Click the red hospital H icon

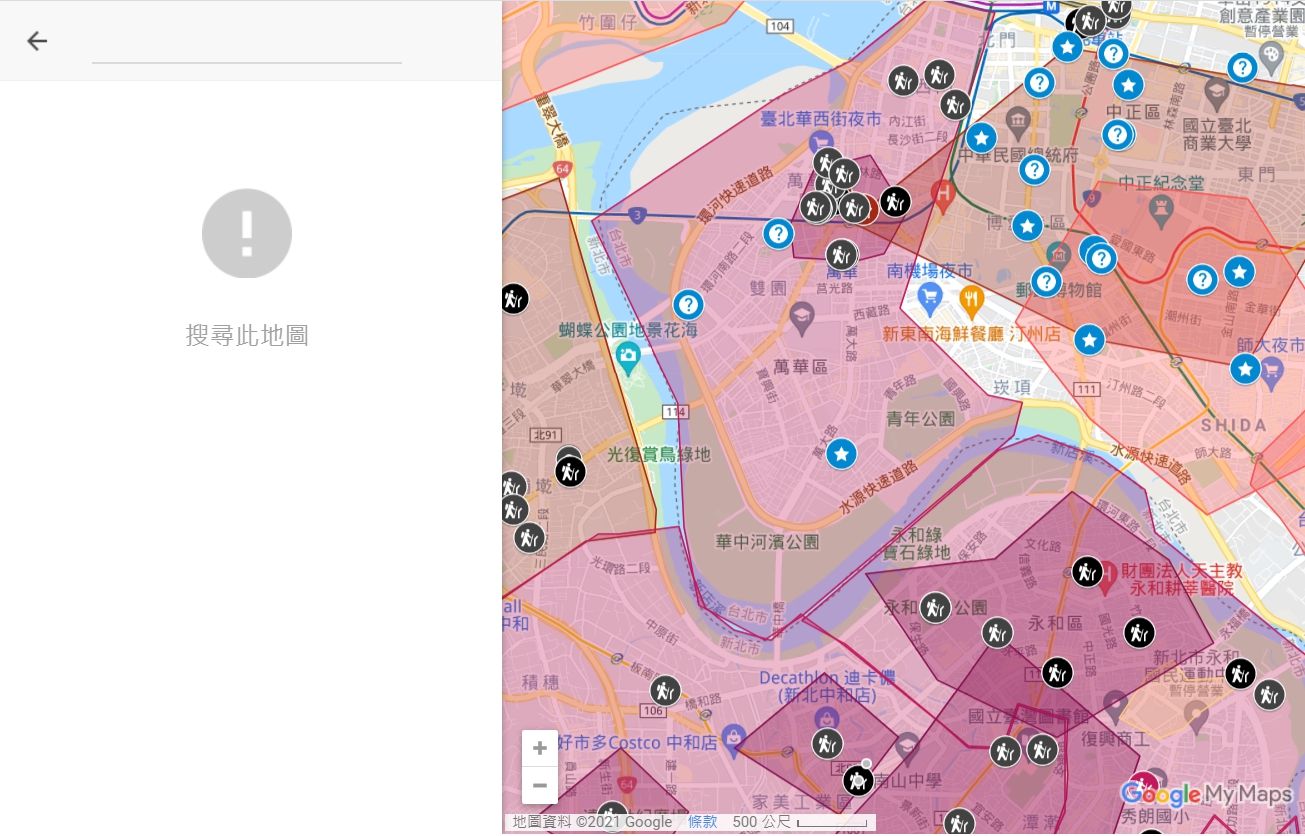point(941,191)
